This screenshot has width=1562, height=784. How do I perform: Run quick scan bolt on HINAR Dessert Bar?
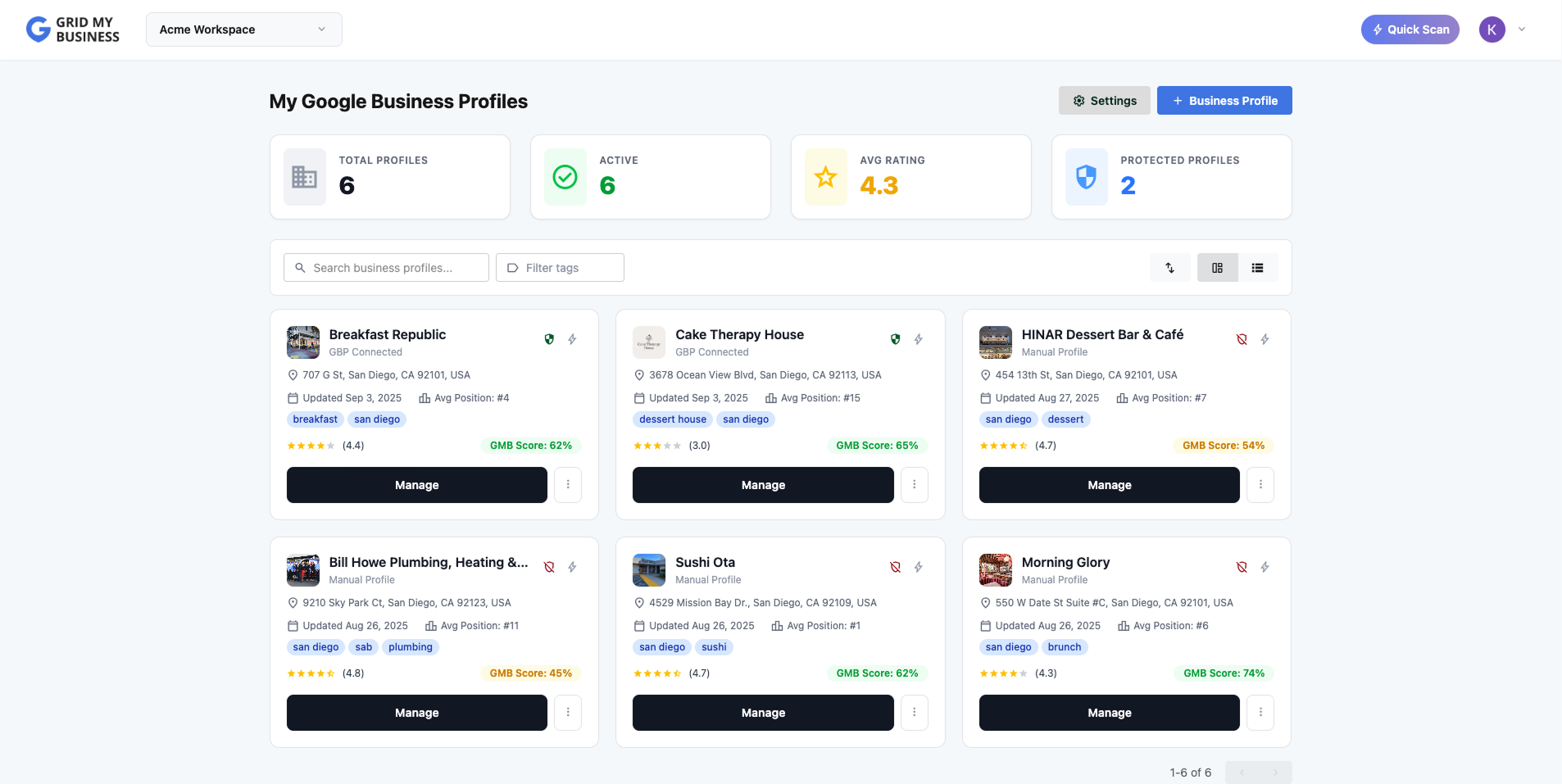1265,339
